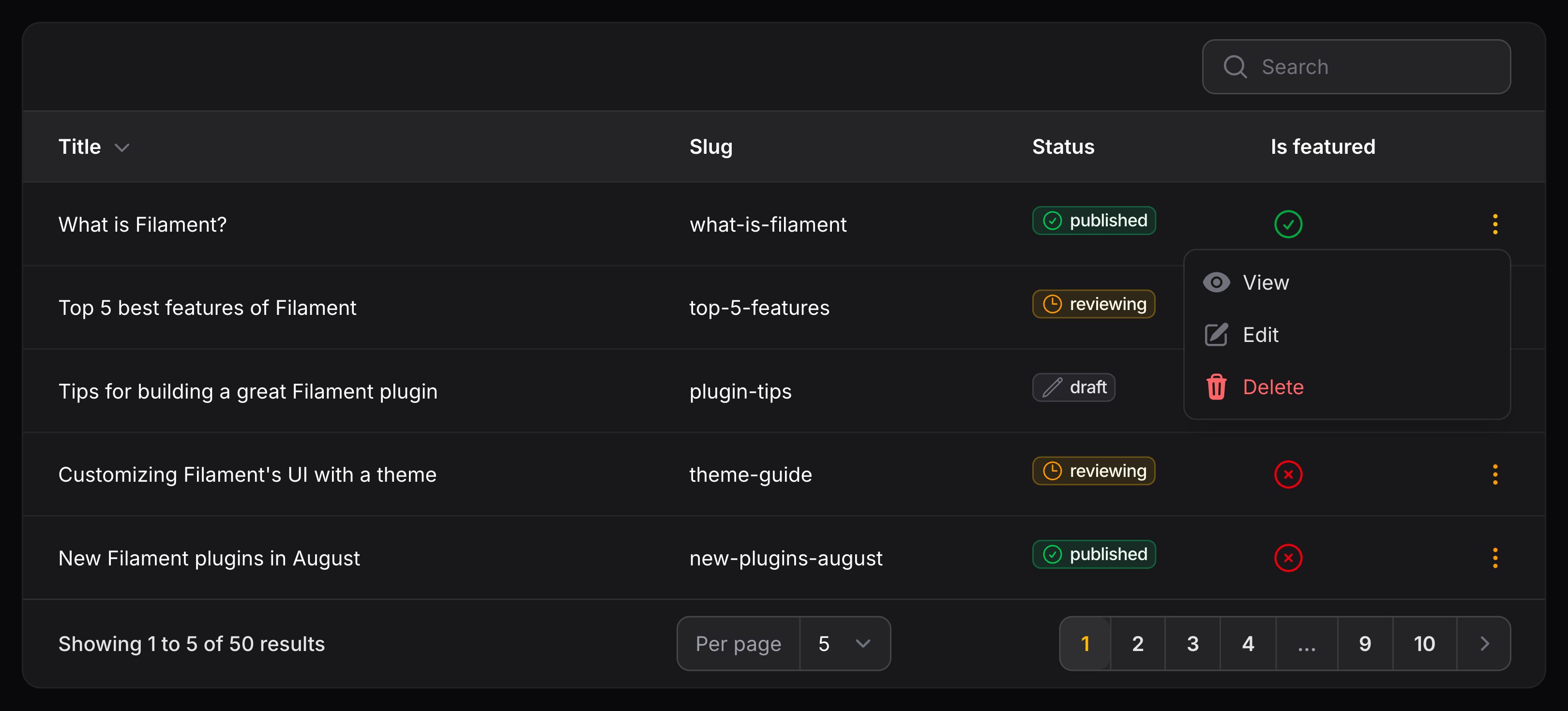
Task: Click the reviewing badge for top-5-features
Action: [x=1093, y=304]
